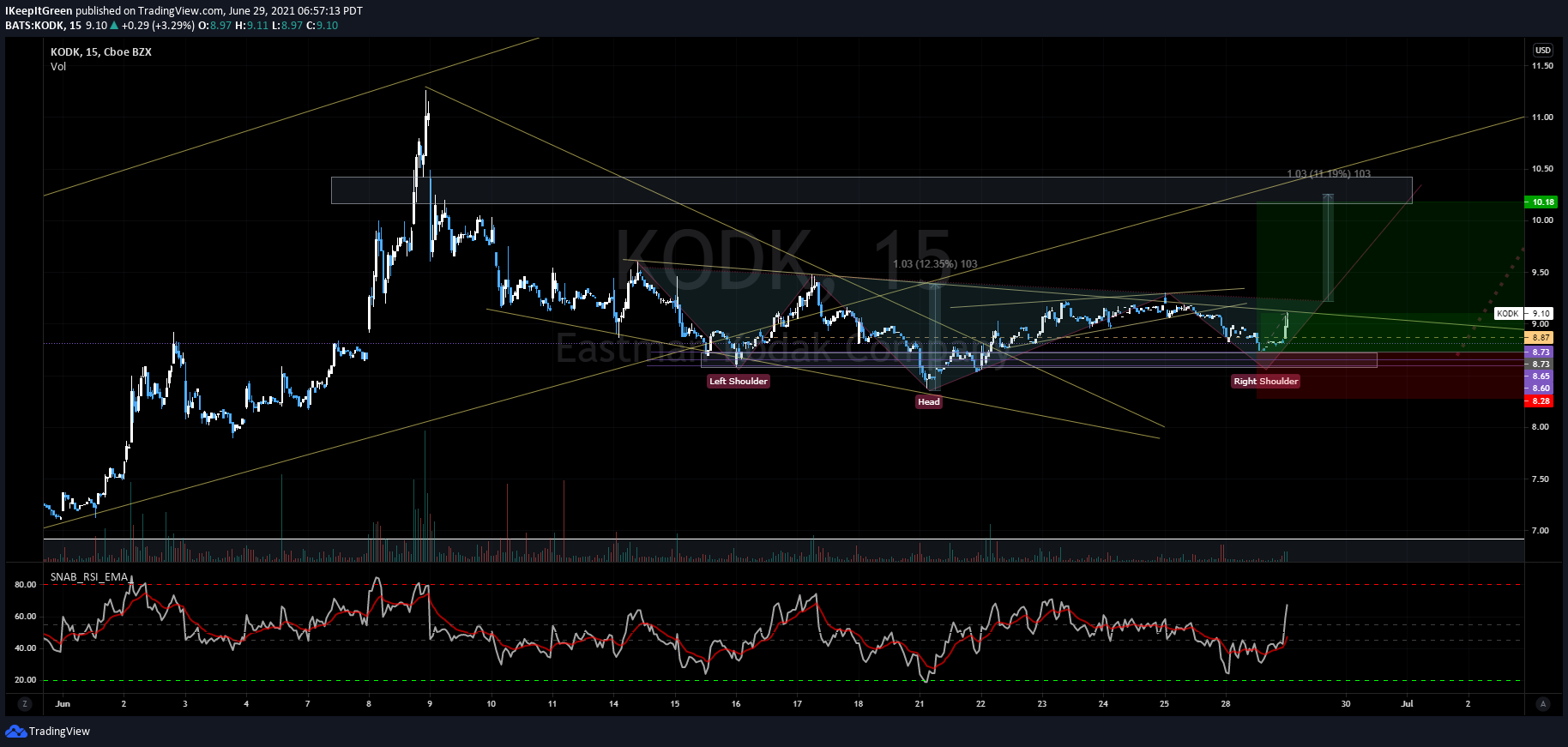Click the IKeepItGreen author name
This screenshot has height=747, width=1568.
pos(39,11)
